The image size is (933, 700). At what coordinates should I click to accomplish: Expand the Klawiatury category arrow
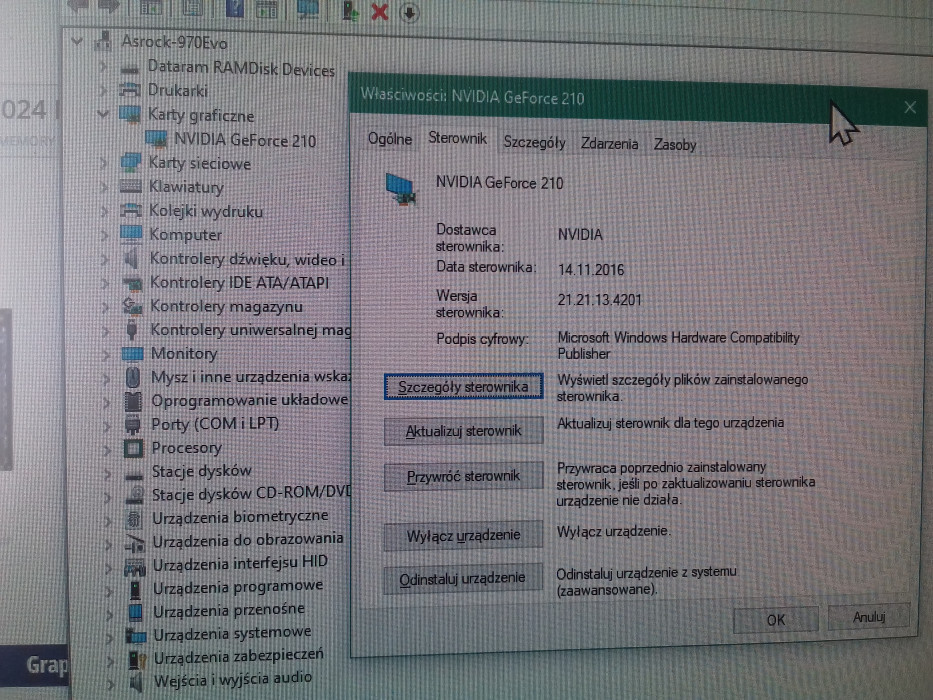105,187
